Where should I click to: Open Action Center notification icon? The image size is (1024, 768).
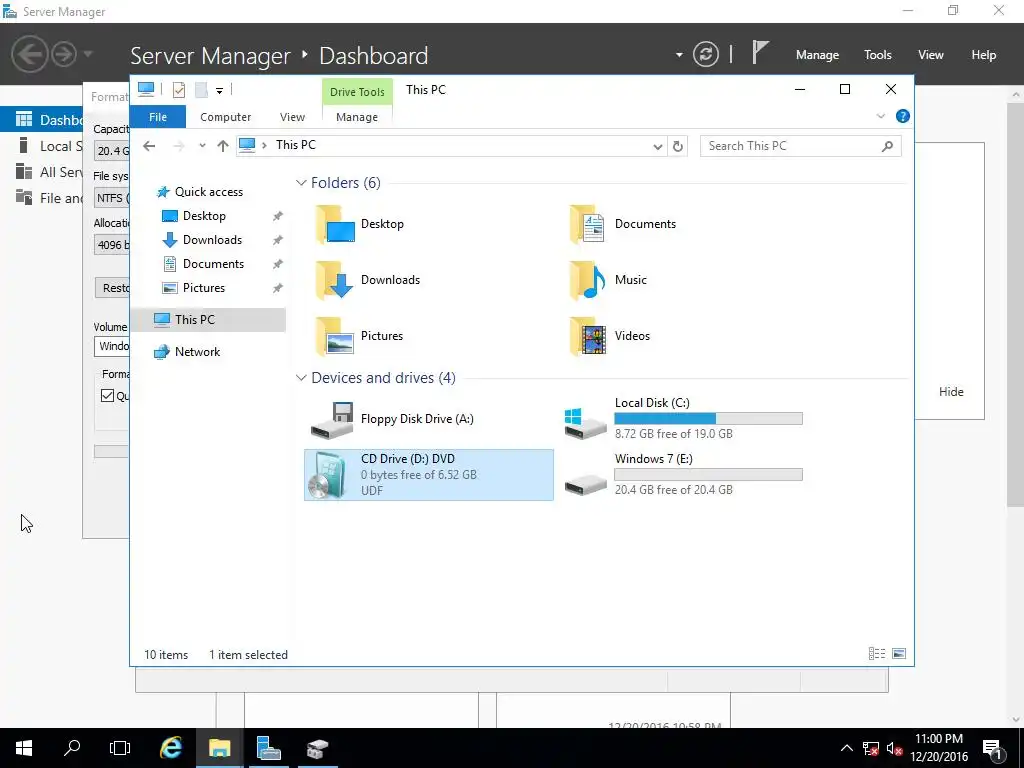pyautogui.click(x=992, y=748)
